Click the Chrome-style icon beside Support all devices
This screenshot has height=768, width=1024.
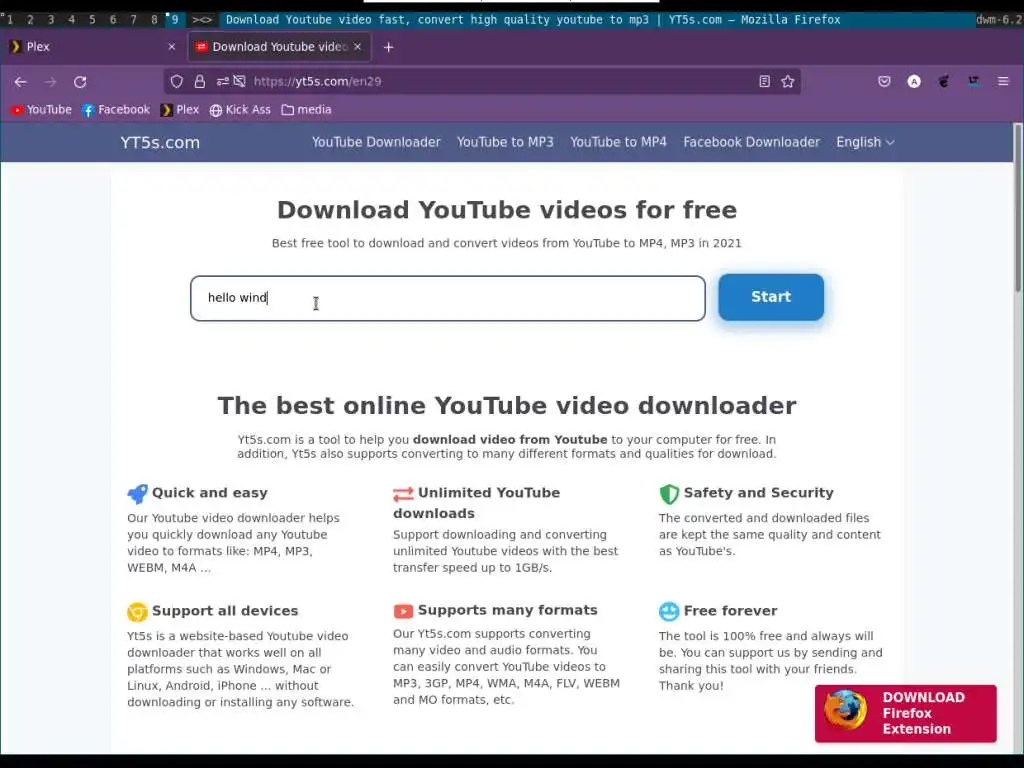pos(137,612)
